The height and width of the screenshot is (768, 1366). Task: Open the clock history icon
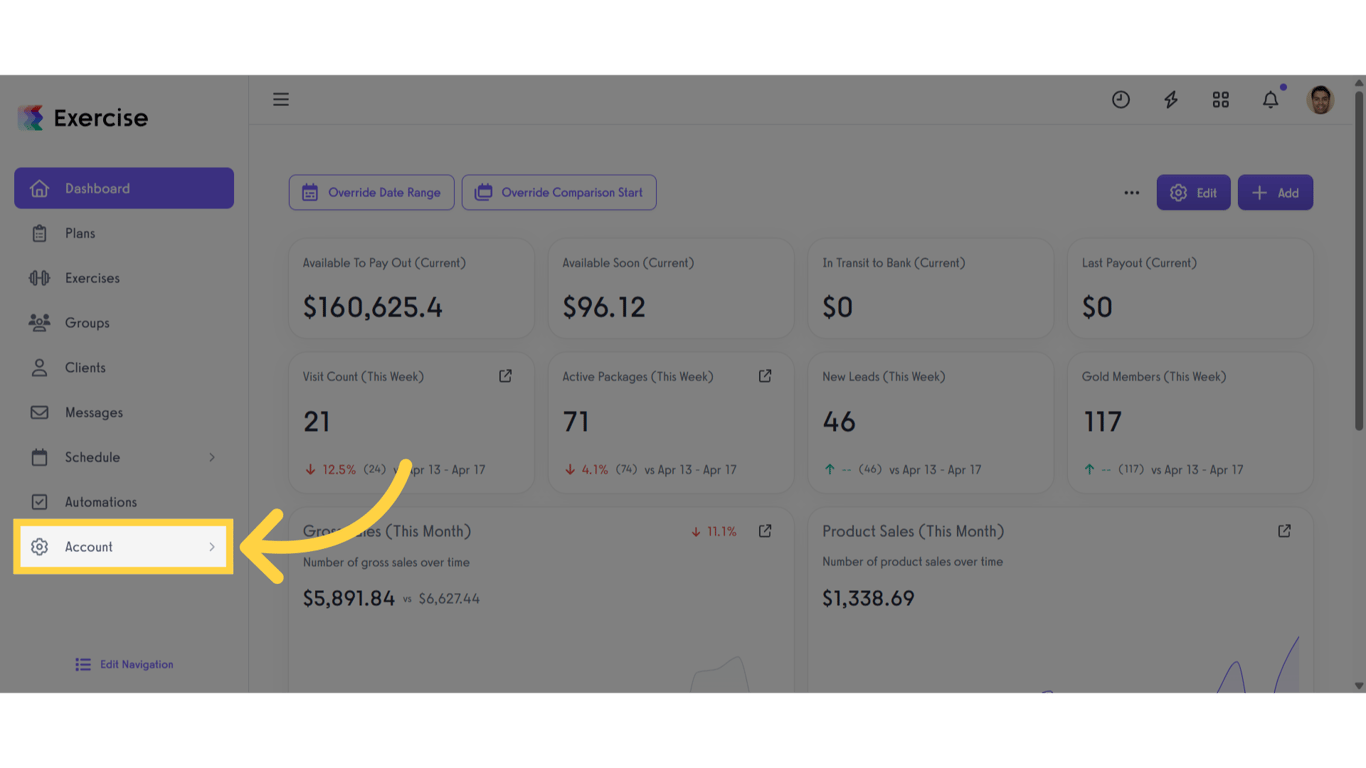click(x=1121, y=99)
